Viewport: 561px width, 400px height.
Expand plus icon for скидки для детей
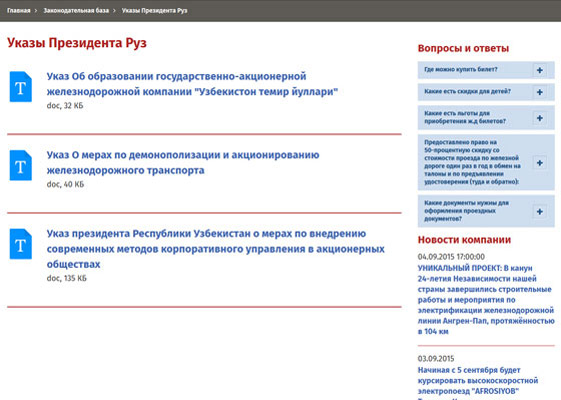click(540, 92)
